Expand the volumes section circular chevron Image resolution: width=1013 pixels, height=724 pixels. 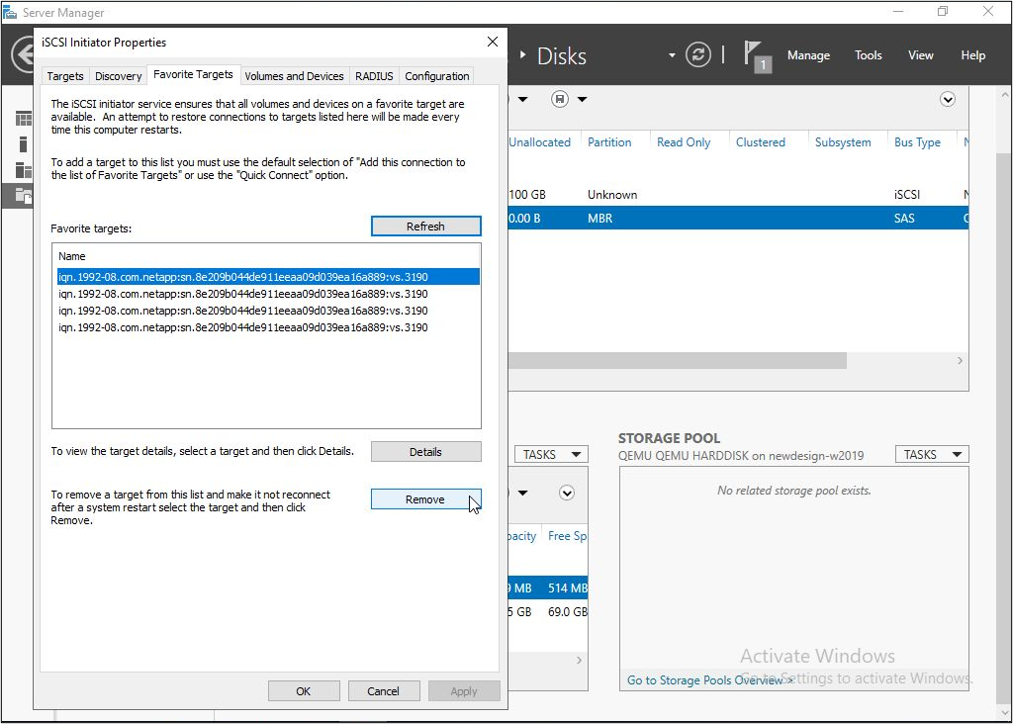click(567, 492)
